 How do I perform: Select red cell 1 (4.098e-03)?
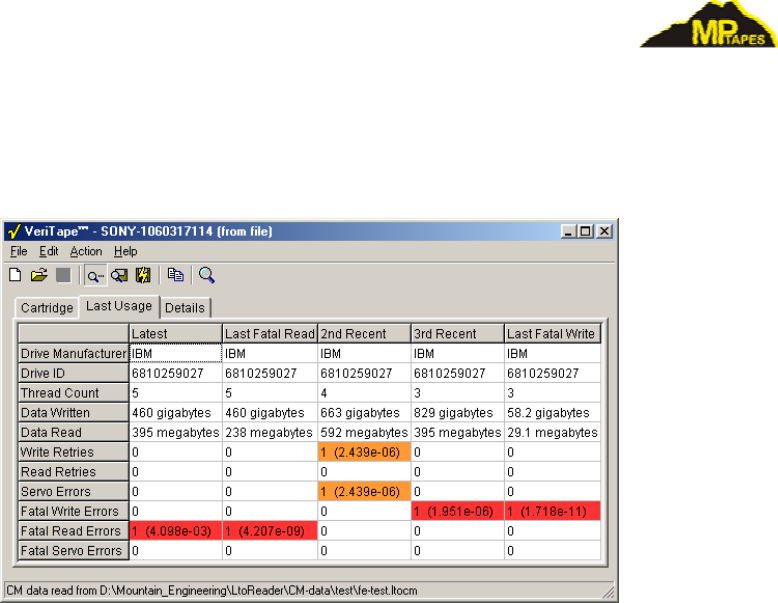click(x=176, y=531)
